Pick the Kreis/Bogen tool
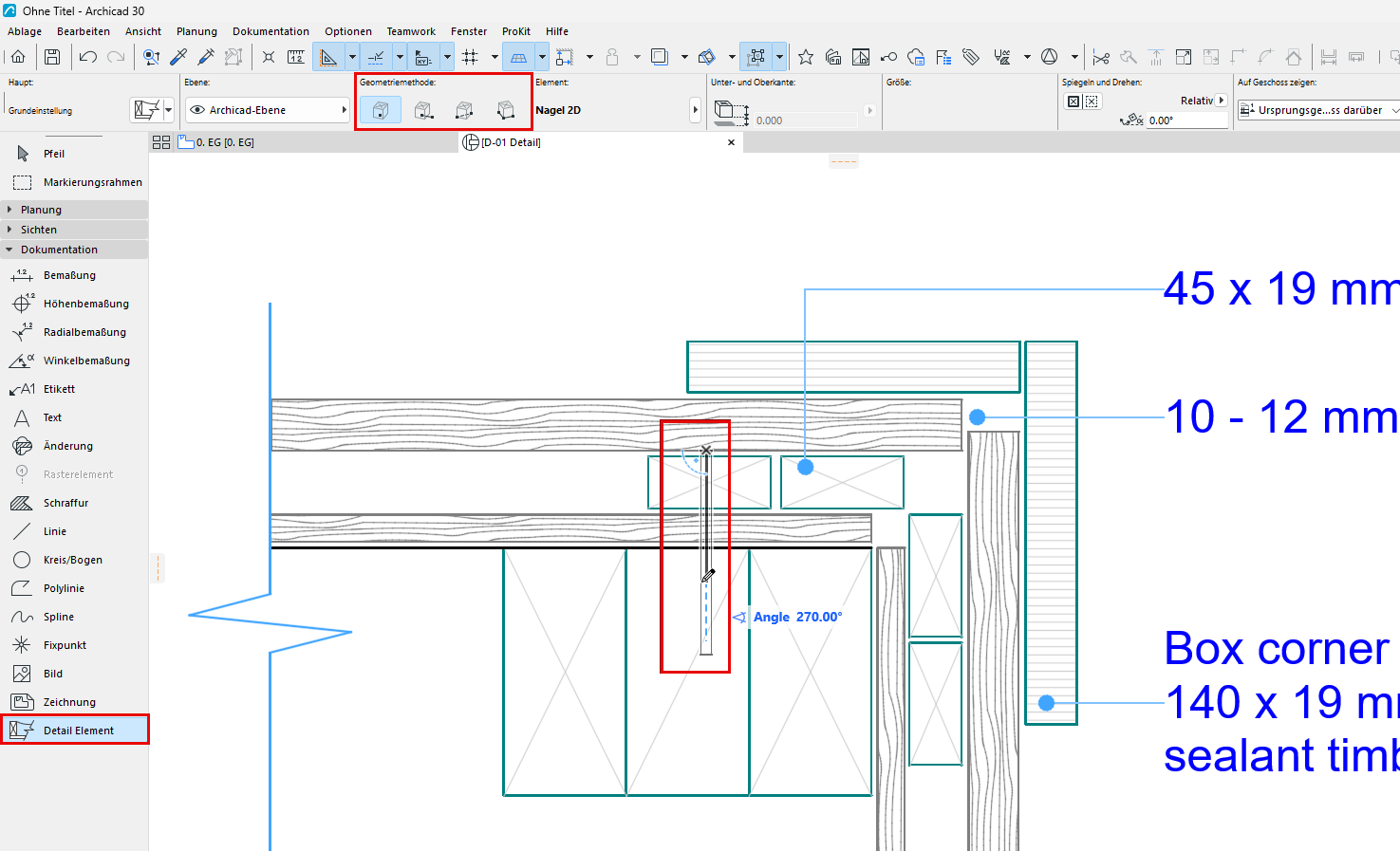The image size is (1400, 851). click(74, 560)
